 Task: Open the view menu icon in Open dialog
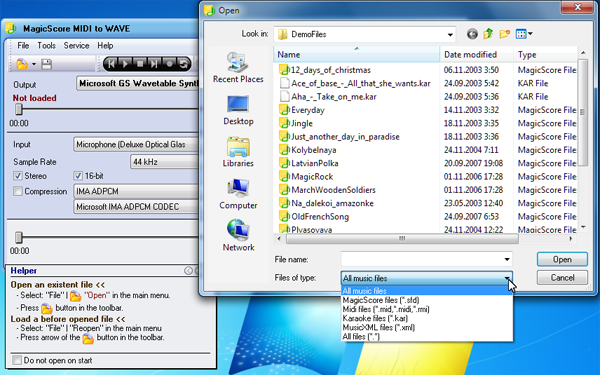tap(524, 34)
